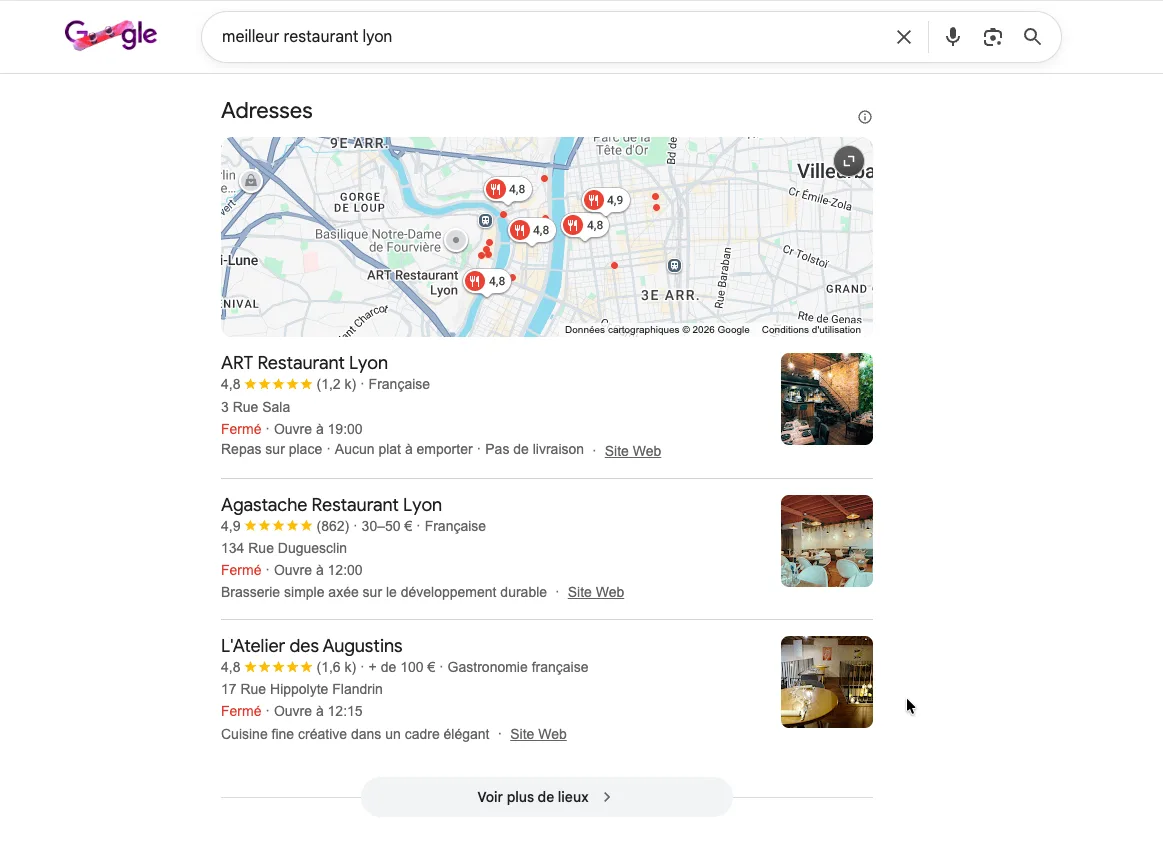Open ART Restaurant Lyon listing title
Image resolution: width=1163 pixels, height=844 pixels.
304,363
